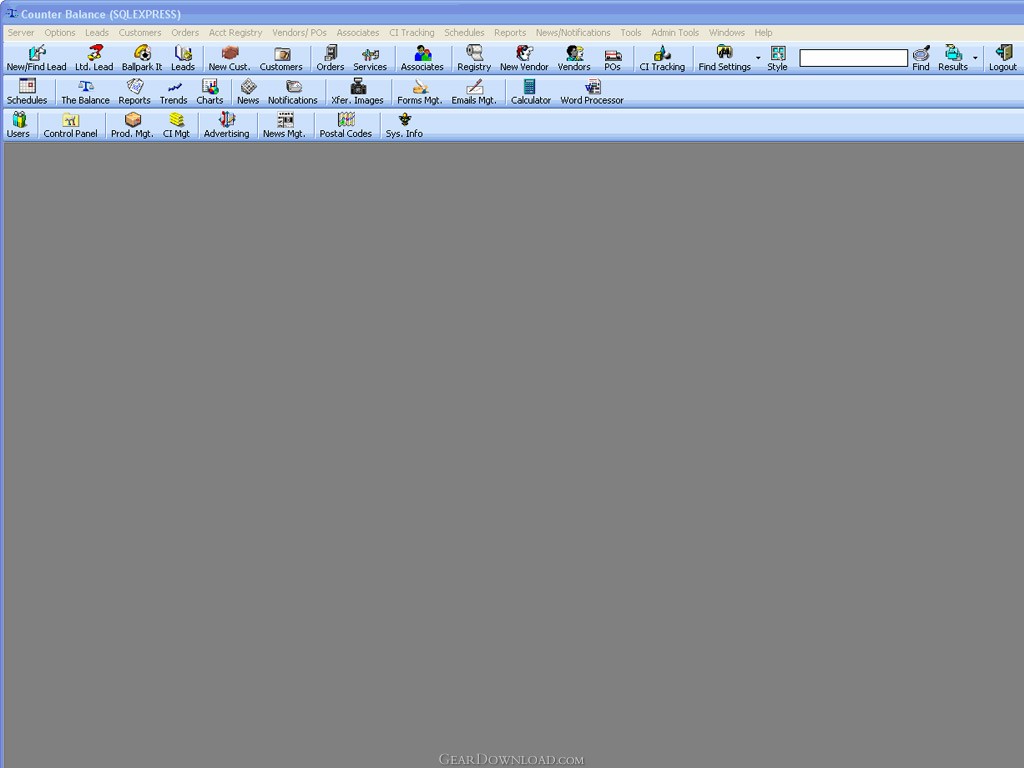The width and height of the screenshot is (1024, 768).
Task: Launch the Calculator tool
Action: pyautogui.click(x=531, y=91)
